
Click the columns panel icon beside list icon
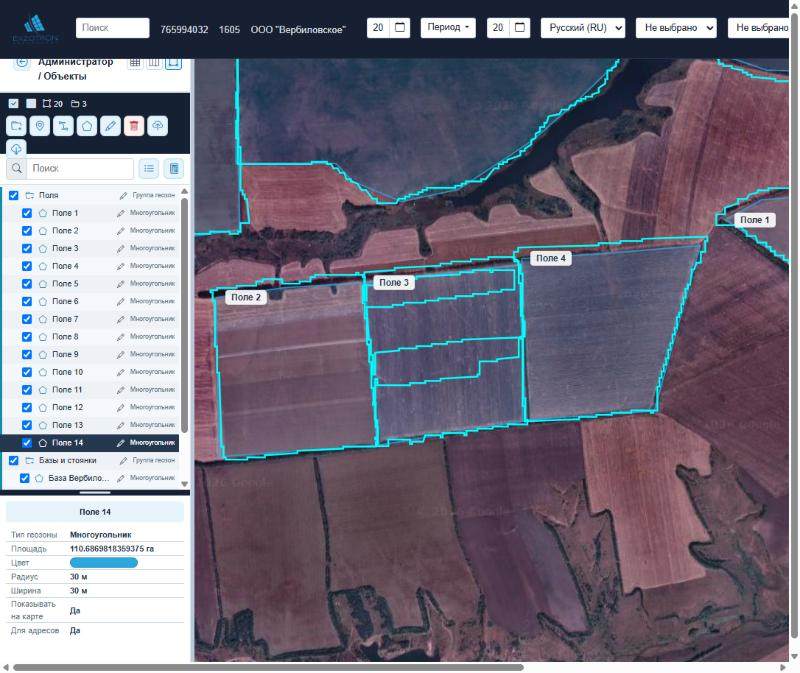click(174, 168)
